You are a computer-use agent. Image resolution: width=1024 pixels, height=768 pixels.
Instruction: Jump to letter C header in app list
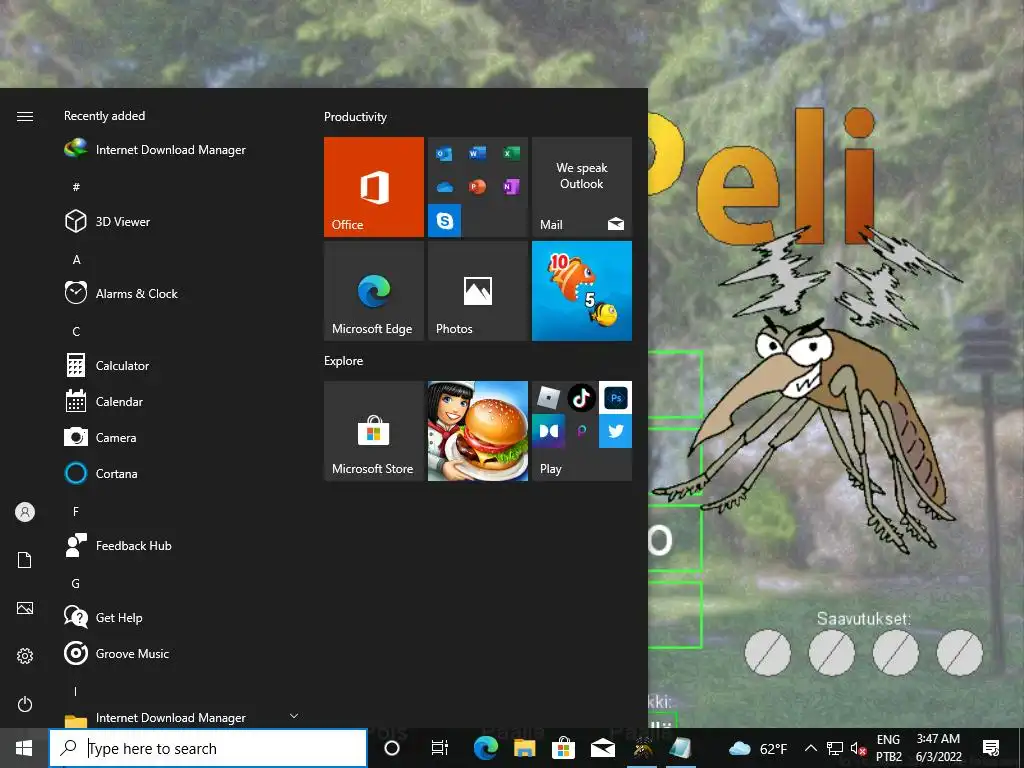click(x=76, y=332)
